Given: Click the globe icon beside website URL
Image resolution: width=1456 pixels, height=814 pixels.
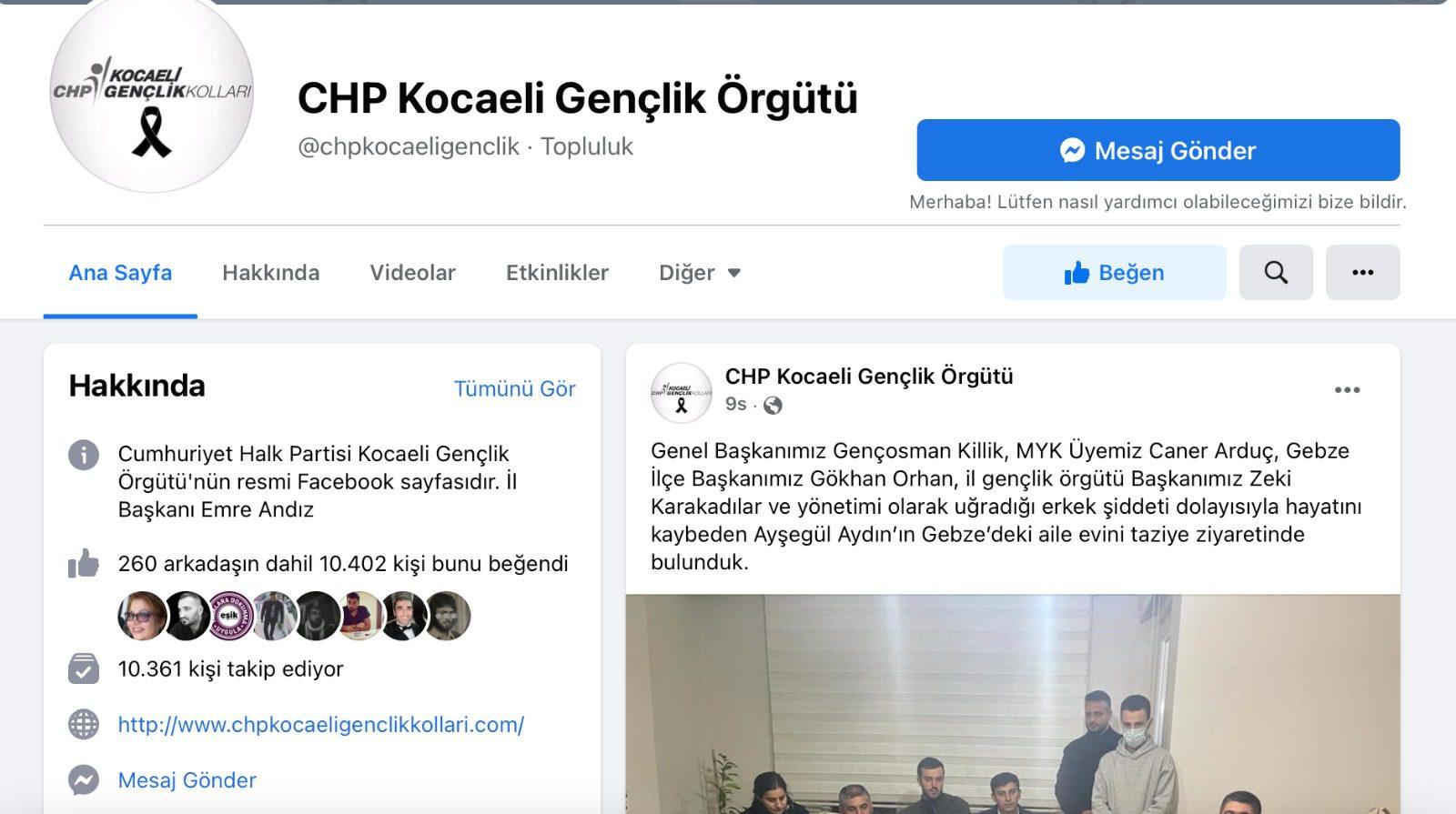Looking at the screenshot, I should (x=84, y=725).
